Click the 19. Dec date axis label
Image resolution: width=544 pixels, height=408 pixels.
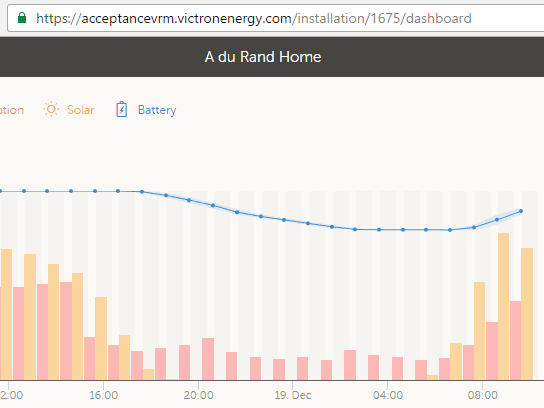coord(293,395)
